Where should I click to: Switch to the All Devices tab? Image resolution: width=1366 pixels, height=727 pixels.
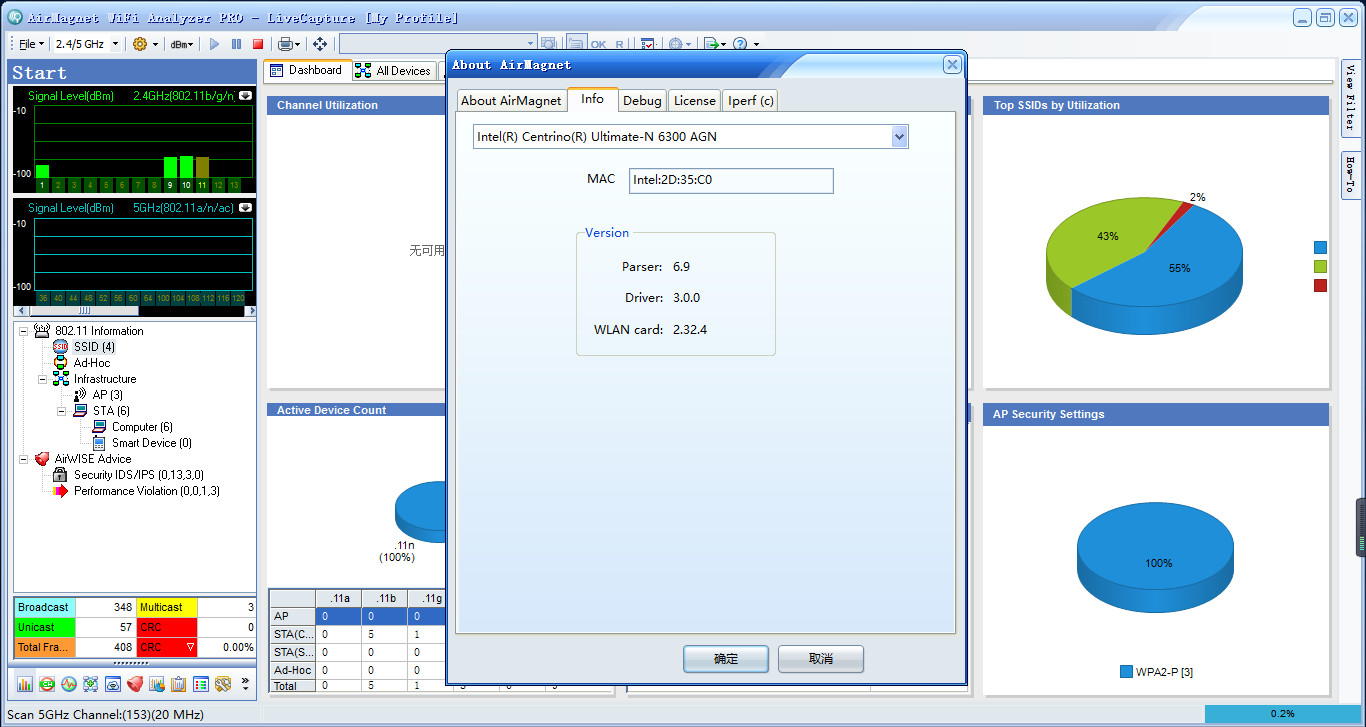pos(393,71)
